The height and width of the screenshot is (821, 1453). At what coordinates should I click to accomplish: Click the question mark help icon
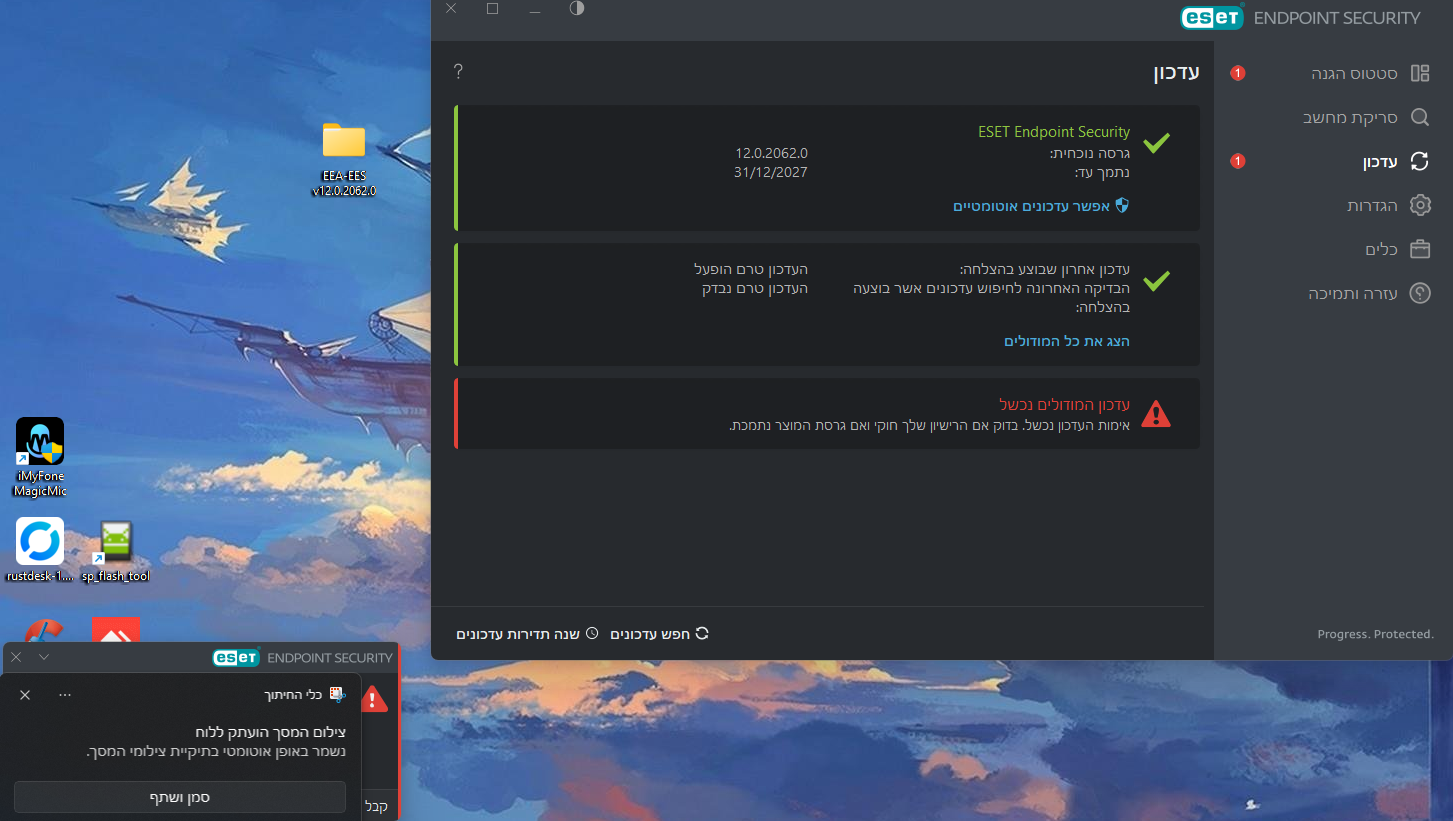click(x=458, y=71)
